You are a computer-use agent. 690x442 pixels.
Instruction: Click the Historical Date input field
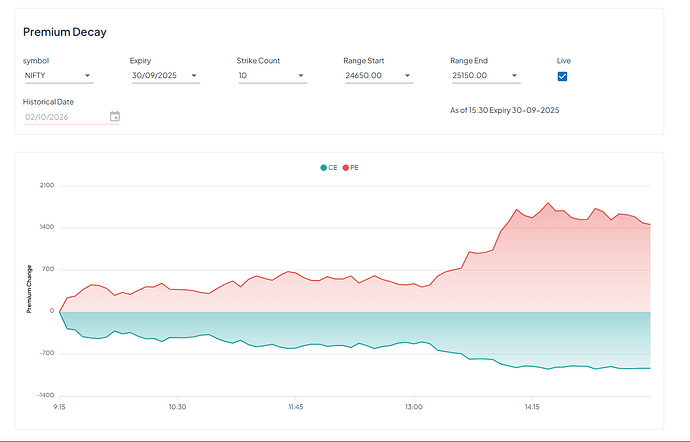(64, 117)
